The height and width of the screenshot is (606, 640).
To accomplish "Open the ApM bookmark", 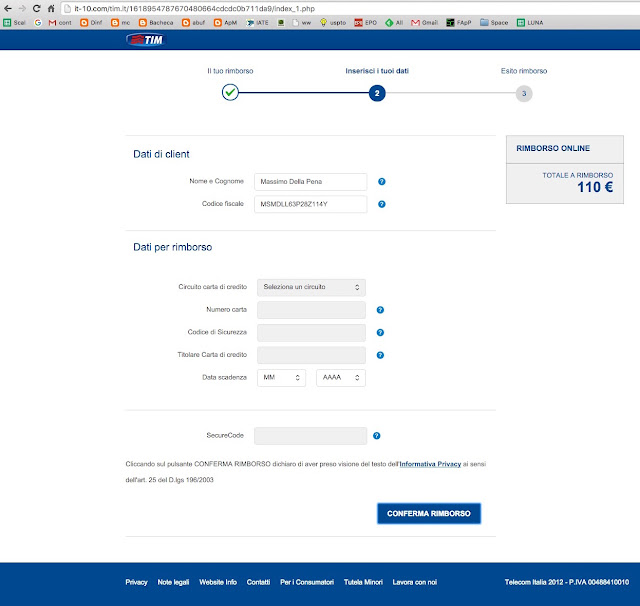I will (225, 23).
